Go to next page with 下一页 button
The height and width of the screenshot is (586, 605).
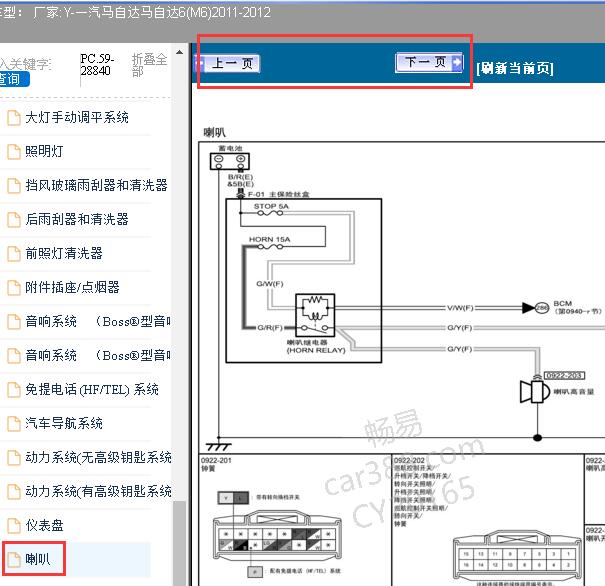click(429, 62)
